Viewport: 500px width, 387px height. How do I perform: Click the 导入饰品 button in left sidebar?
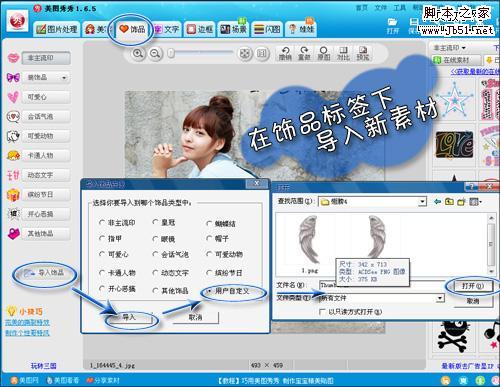pos(44,273)
